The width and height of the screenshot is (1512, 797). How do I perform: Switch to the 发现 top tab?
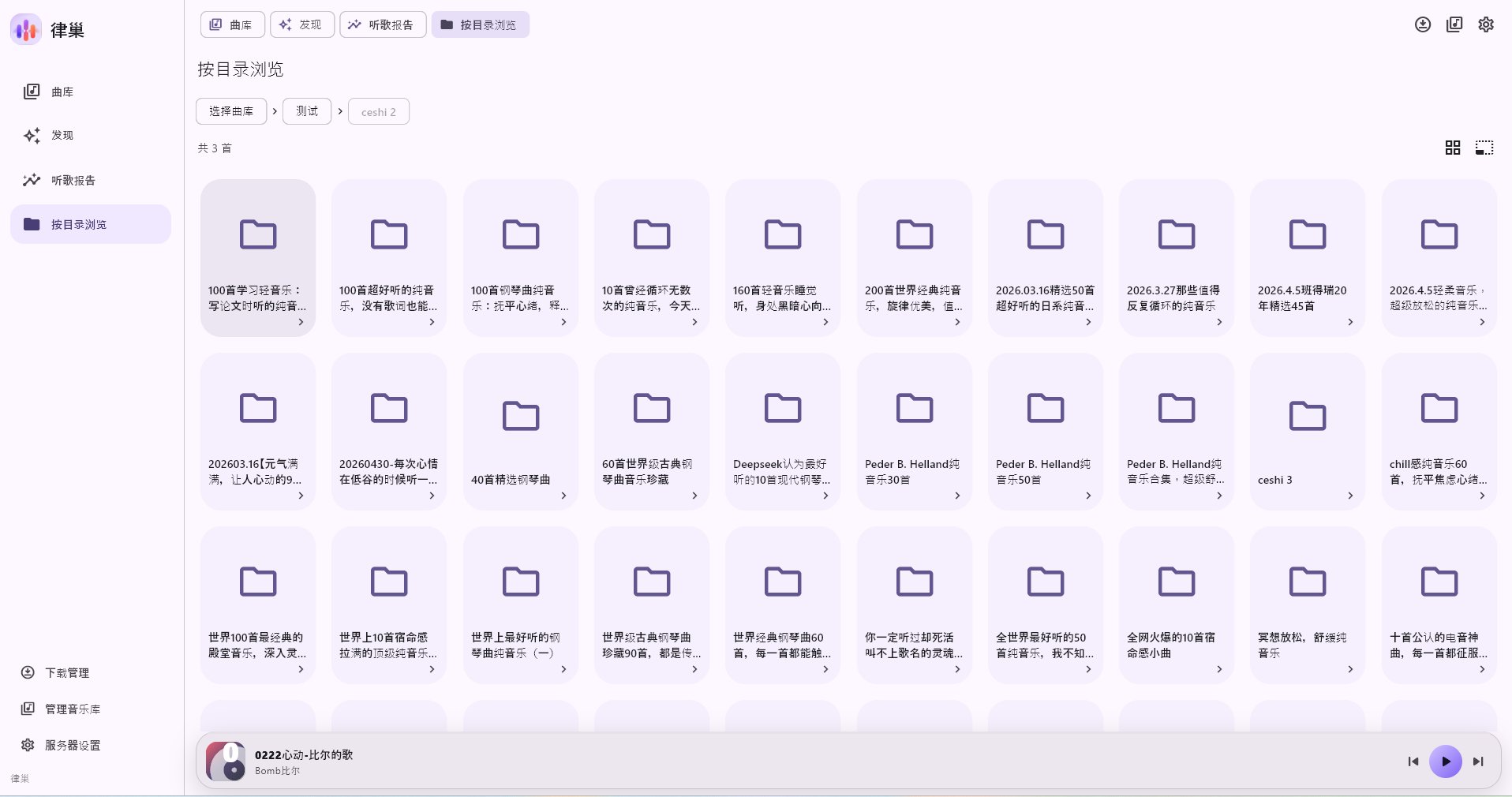point(302,24)
